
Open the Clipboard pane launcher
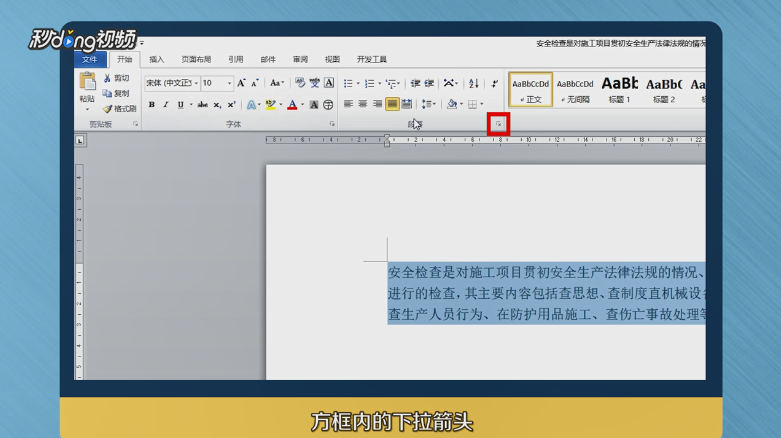pyautogui.click(x=135, y=124)
